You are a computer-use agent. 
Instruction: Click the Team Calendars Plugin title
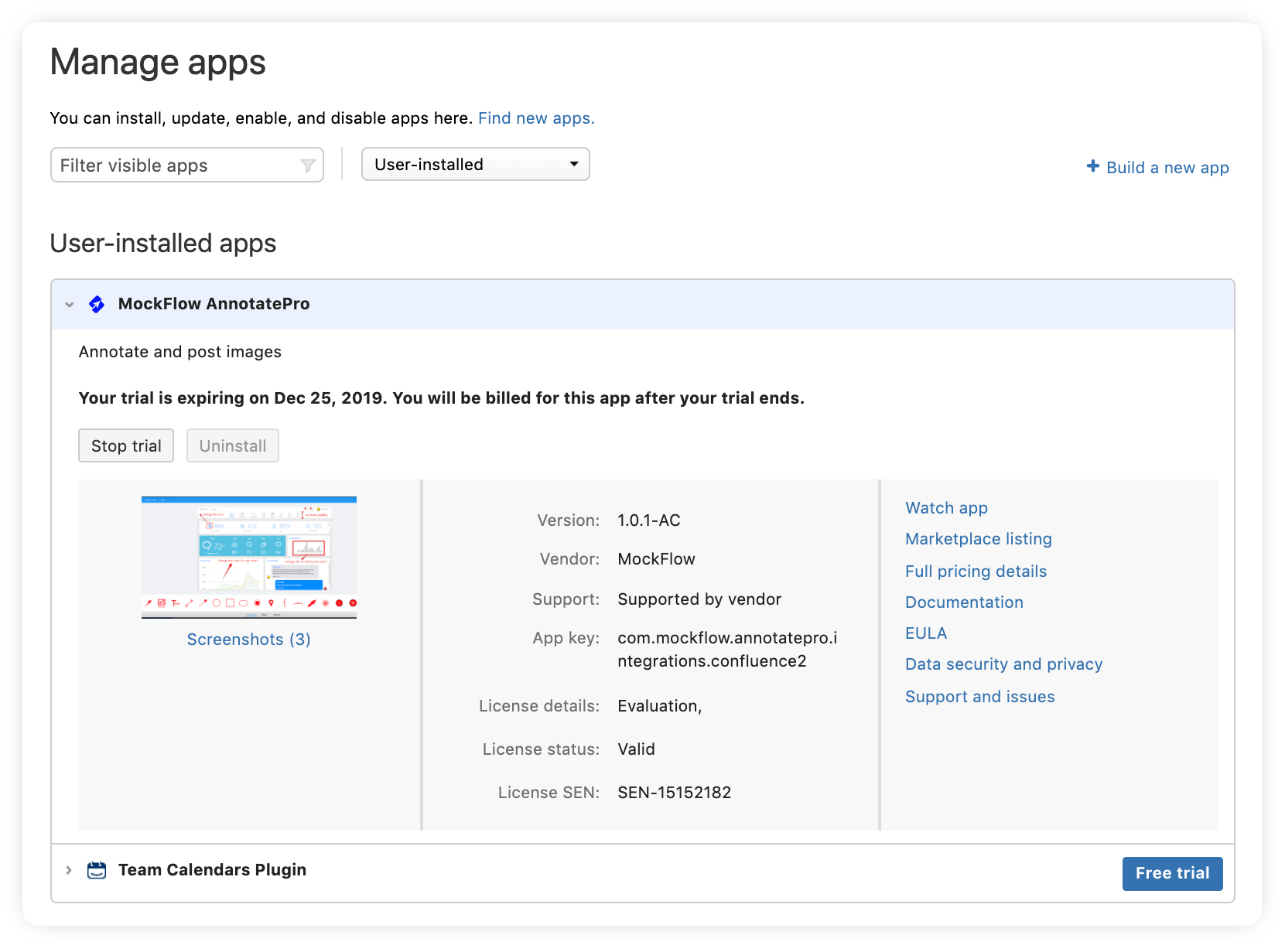[212, 870]
